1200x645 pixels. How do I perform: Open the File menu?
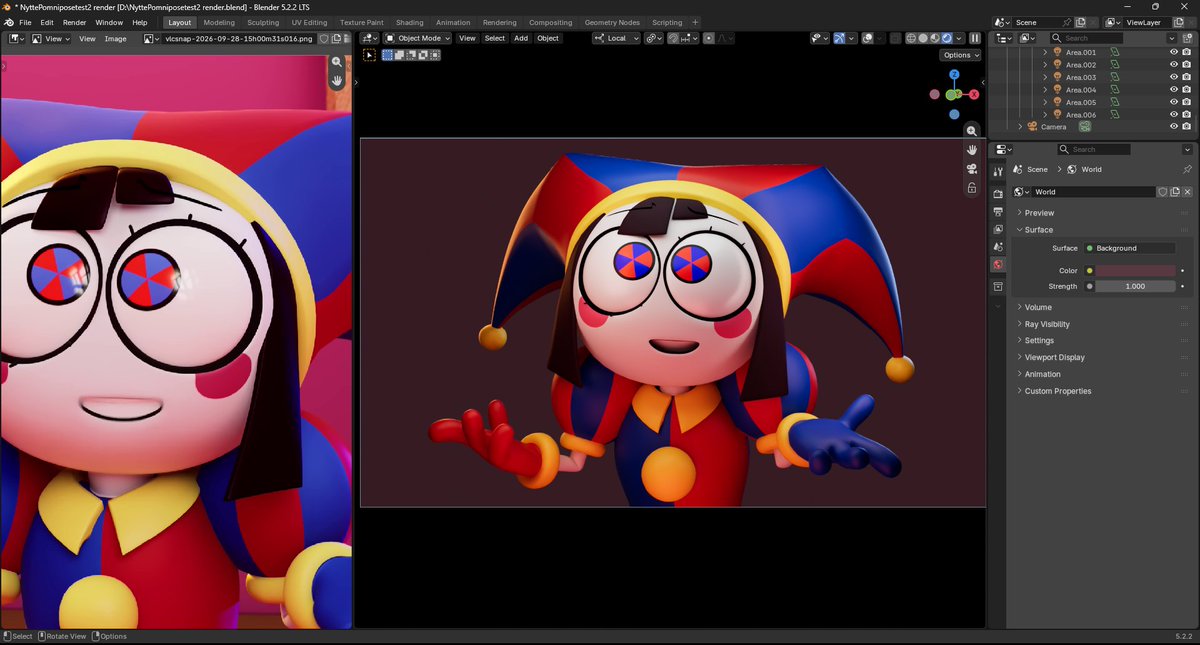[x=25, y=22]
